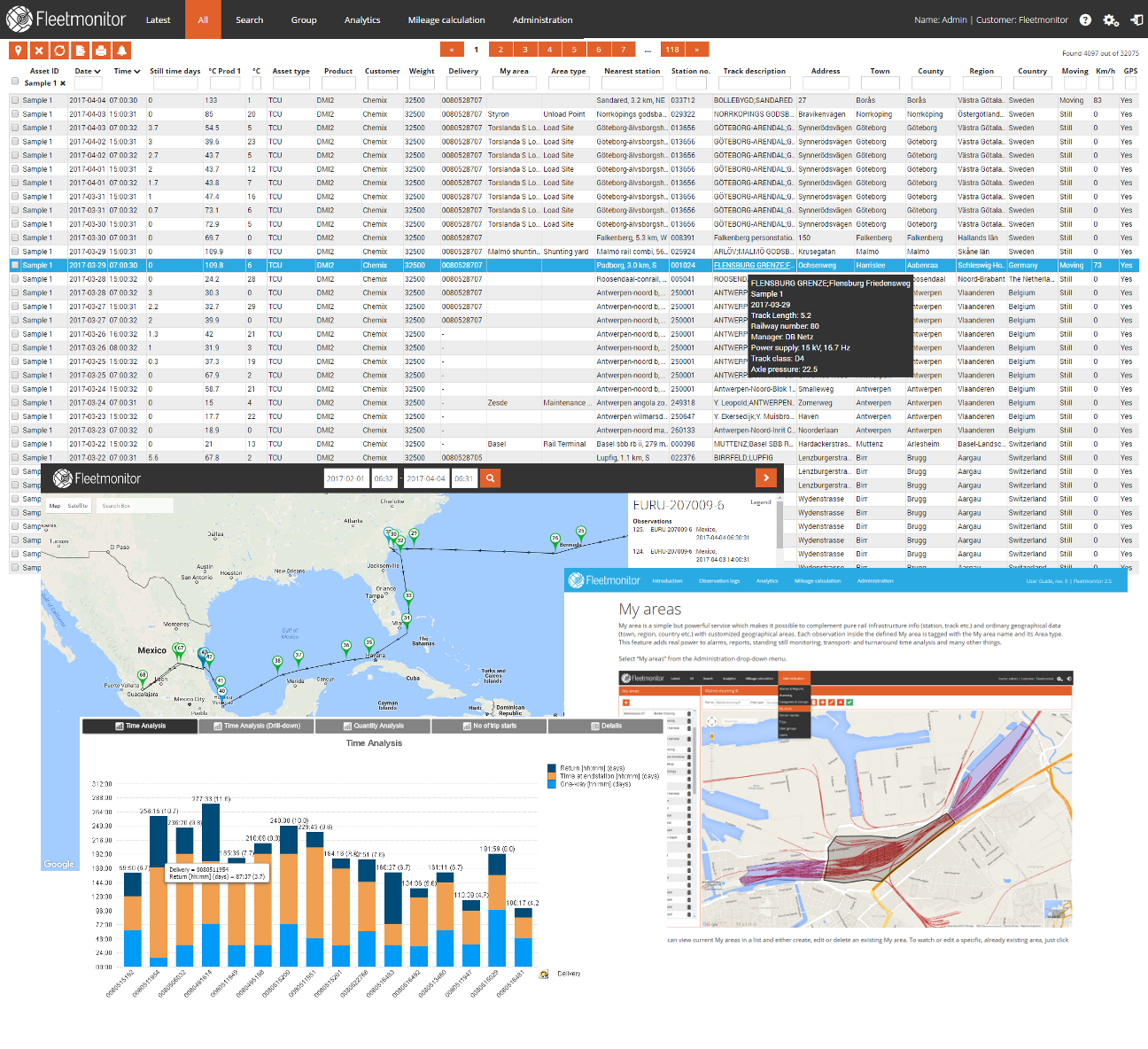
Task: Select the All tab
Action: (x=203, y=19)
